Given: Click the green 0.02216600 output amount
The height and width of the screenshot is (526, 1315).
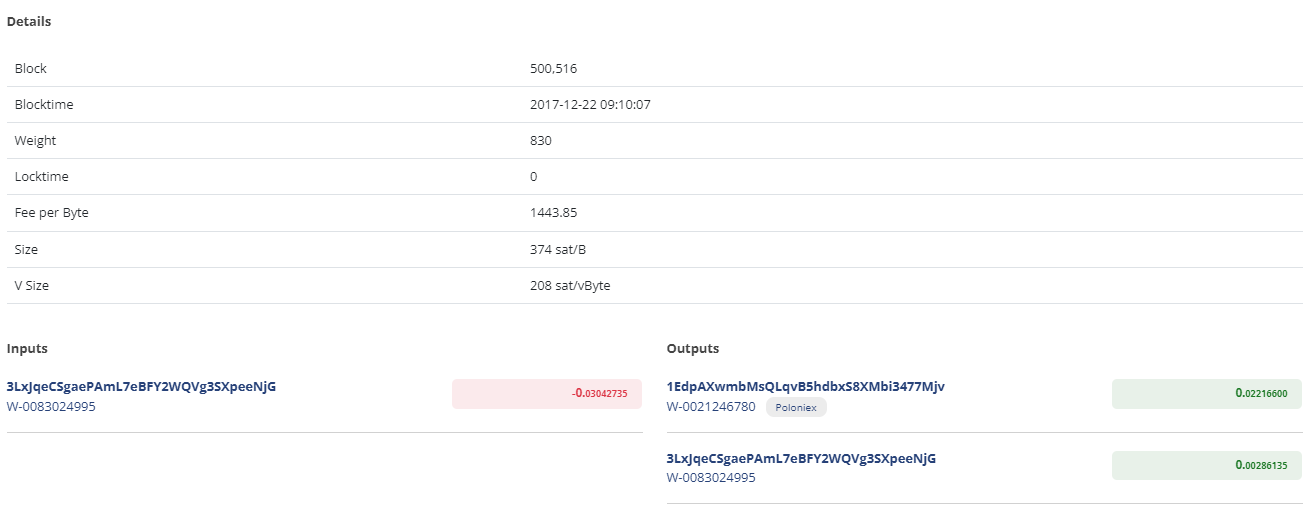Looking at the screenshot, I should click(x=1207, y=394).
